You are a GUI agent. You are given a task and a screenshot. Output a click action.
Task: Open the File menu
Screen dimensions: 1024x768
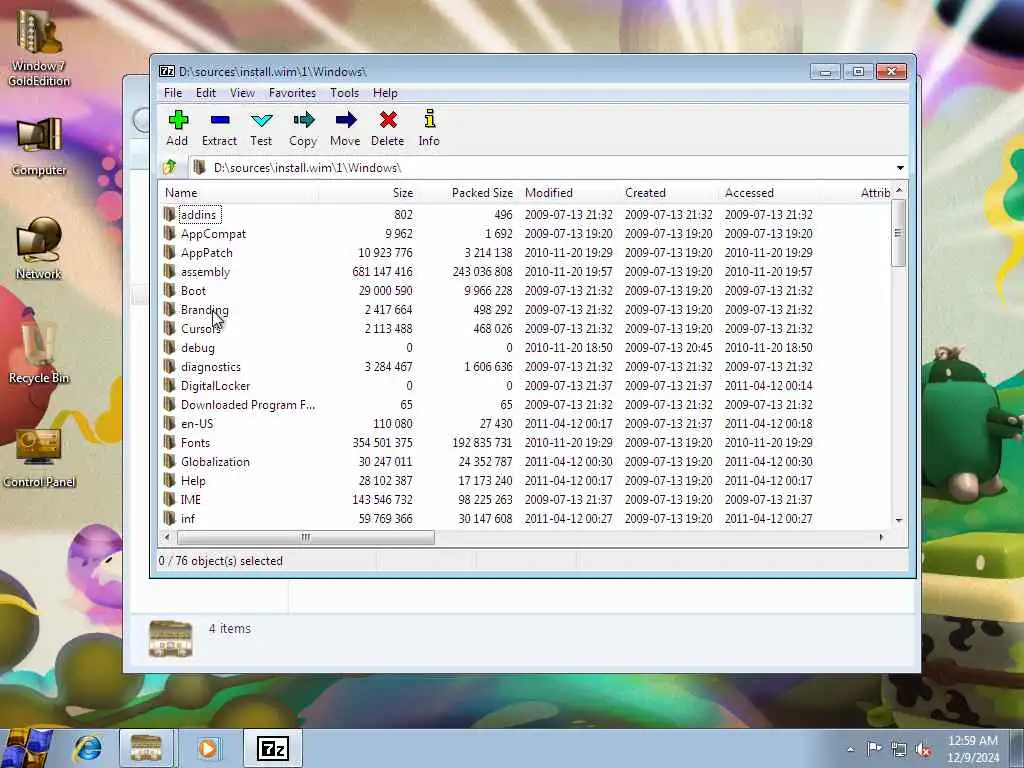tap(173, 93)
